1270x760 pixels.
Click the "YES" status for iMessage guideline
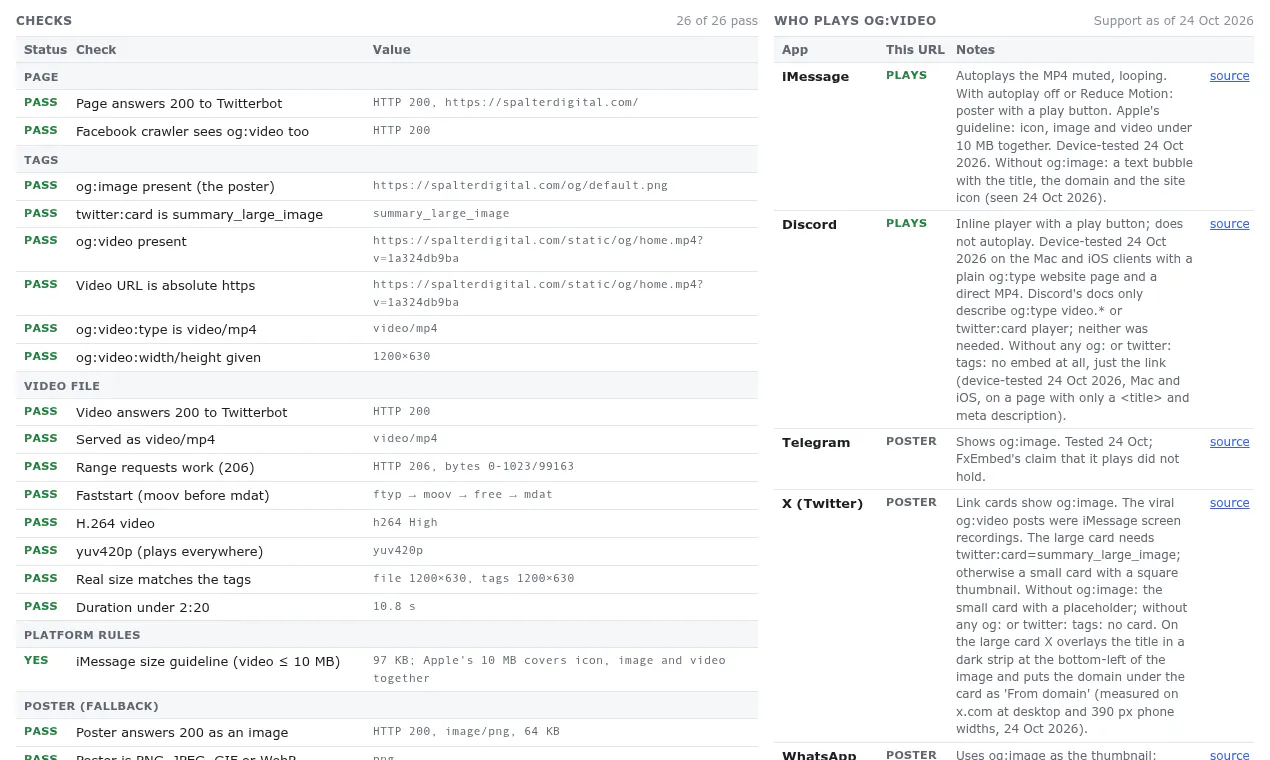coord(36,661)
